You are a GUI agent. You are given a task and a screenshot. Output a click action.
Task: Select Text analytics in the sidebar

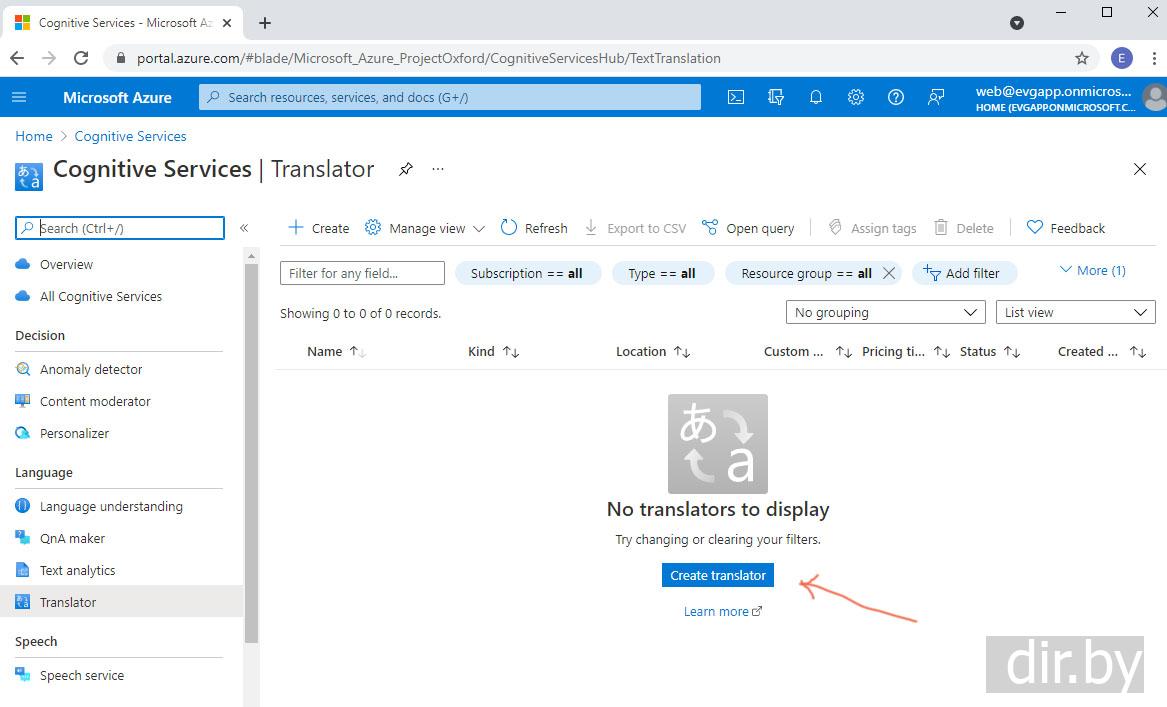[77, 570]
